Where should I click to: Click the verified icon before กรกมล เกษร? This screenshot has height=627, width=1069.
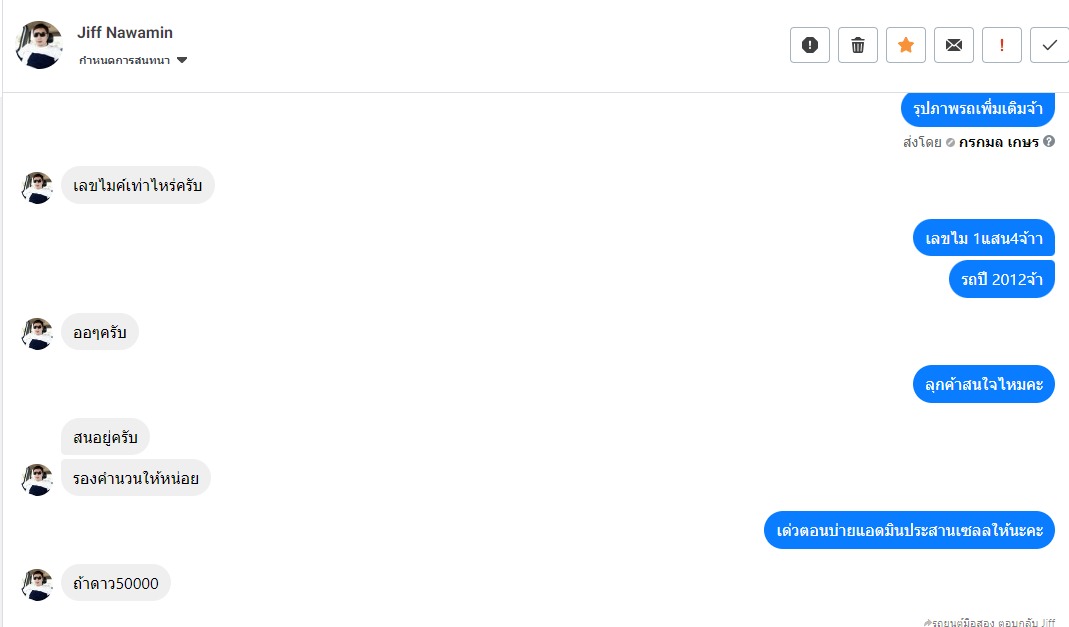point(950,142)
